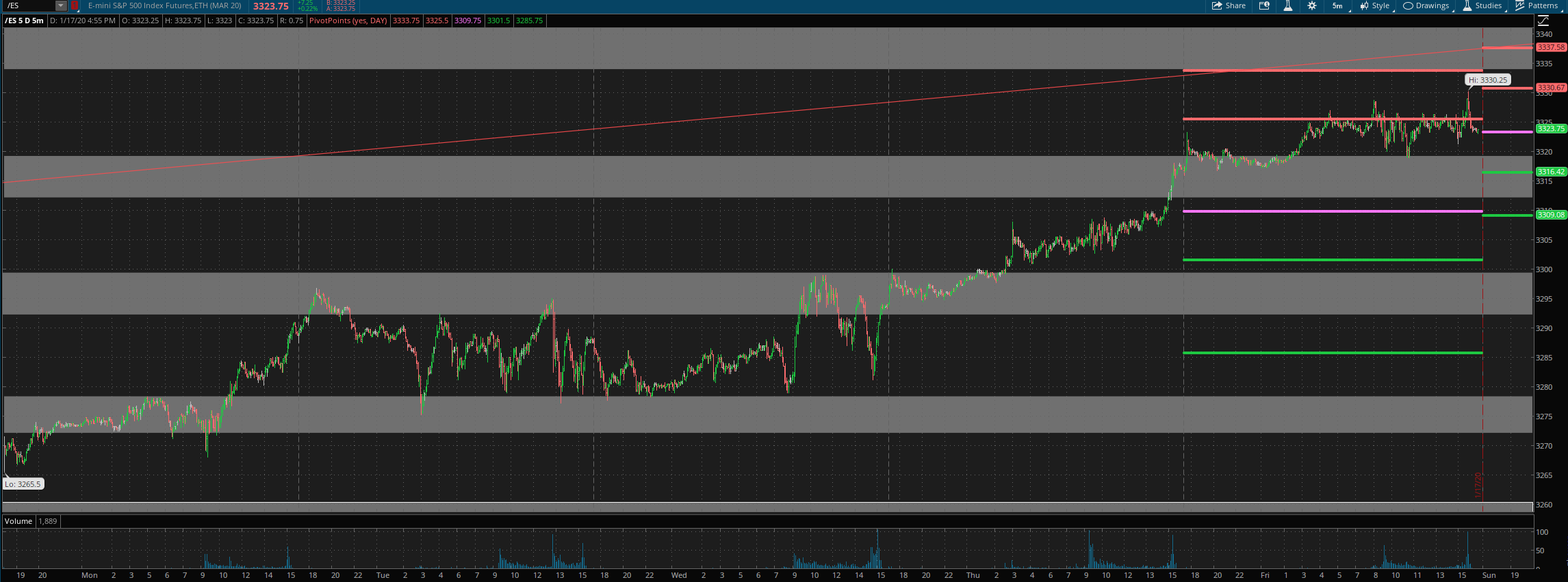Open the Edit Studies flask icon
This screenshot has height=582, width=1568.
(1287, 5)
